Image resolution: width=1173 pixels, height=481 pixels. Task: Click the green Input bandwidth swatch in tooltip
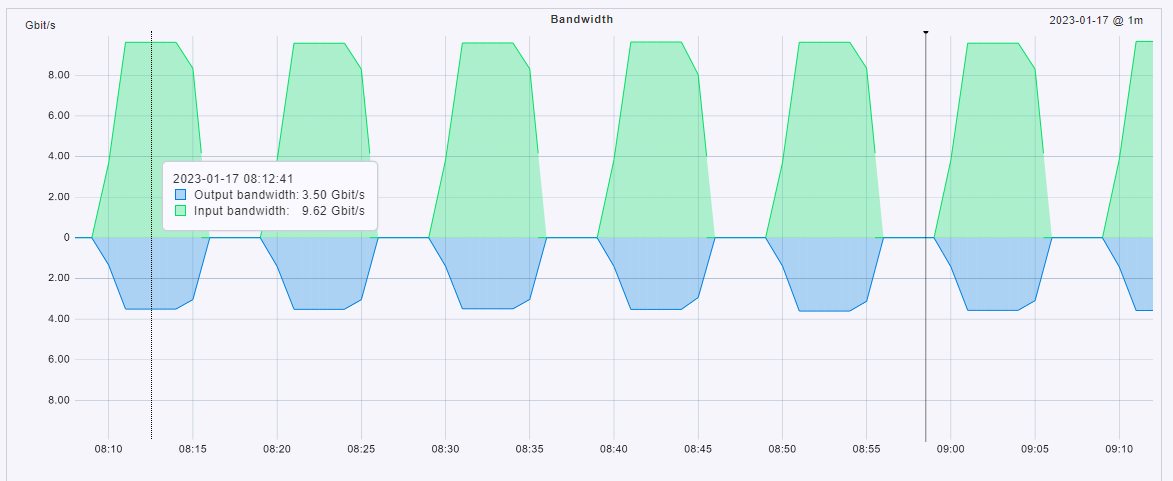click(x=180, y=211)
